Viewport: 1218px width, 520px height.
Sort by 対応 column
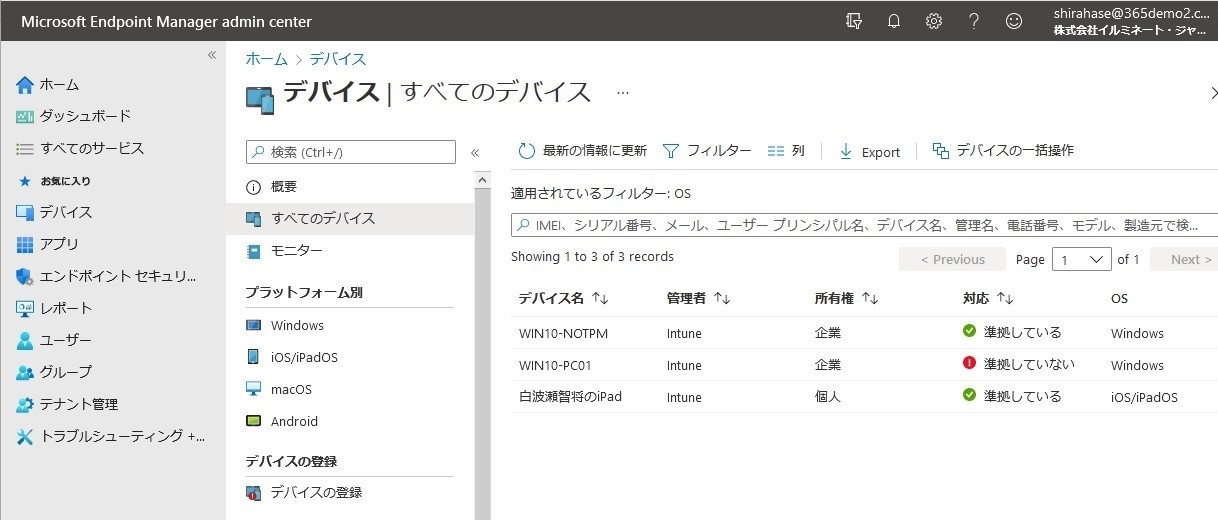click(x=988, y=298)
